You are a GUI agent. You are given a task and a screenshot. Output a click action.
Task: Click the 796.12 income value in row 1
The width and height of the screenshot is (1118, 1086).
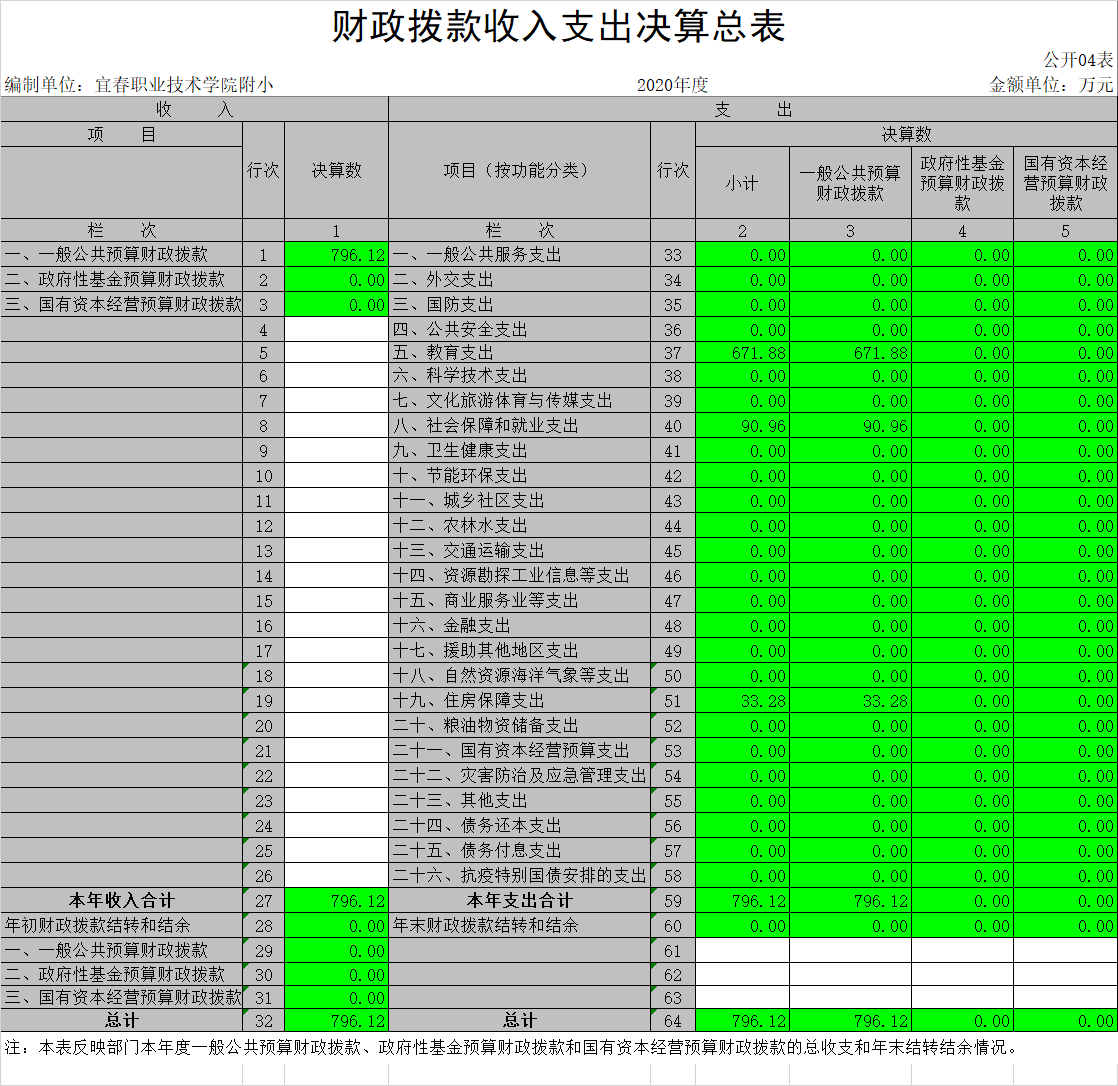coord(336,255)
